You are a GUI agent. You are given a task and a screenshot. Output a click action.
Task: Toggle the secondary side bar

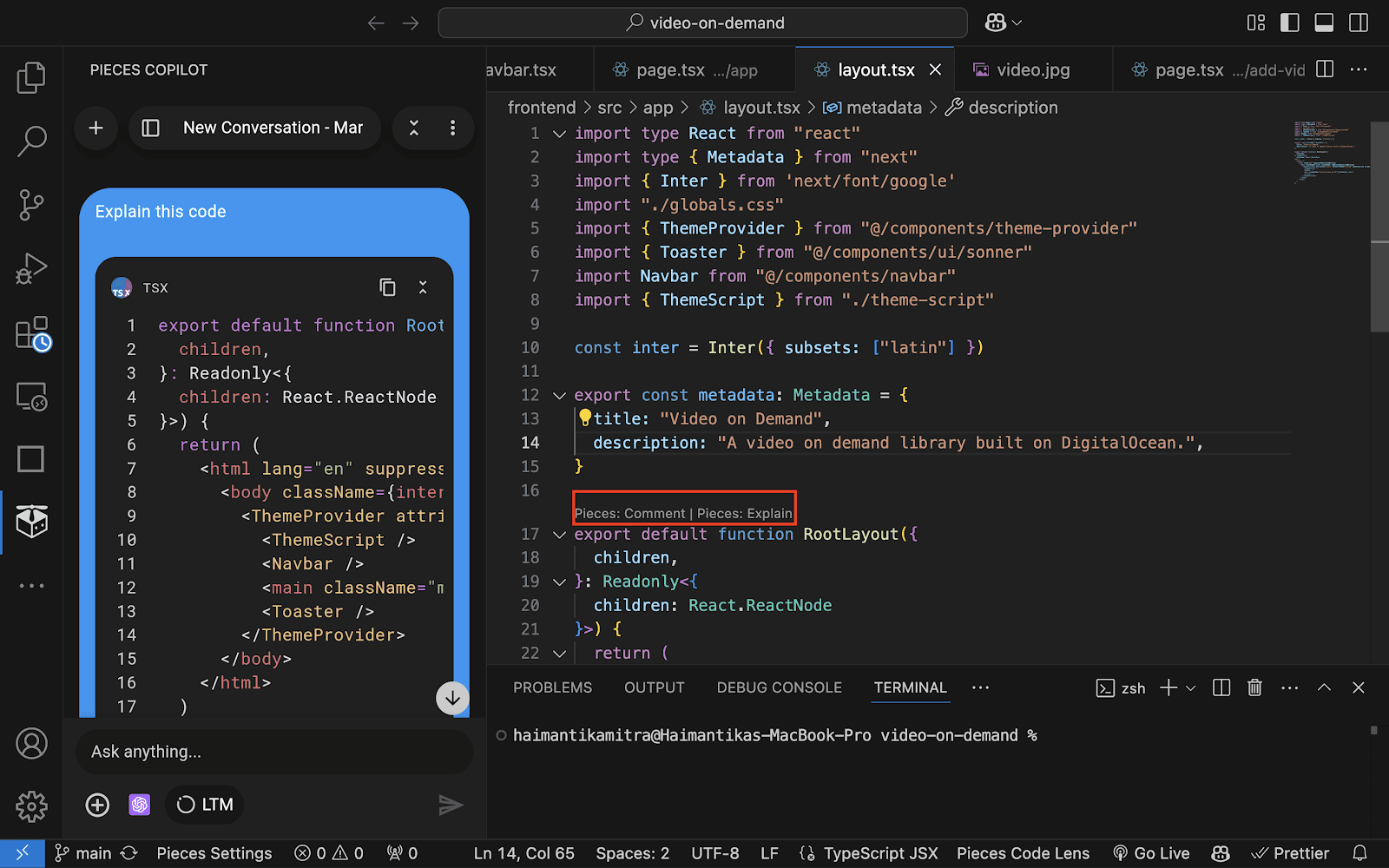1359,23
